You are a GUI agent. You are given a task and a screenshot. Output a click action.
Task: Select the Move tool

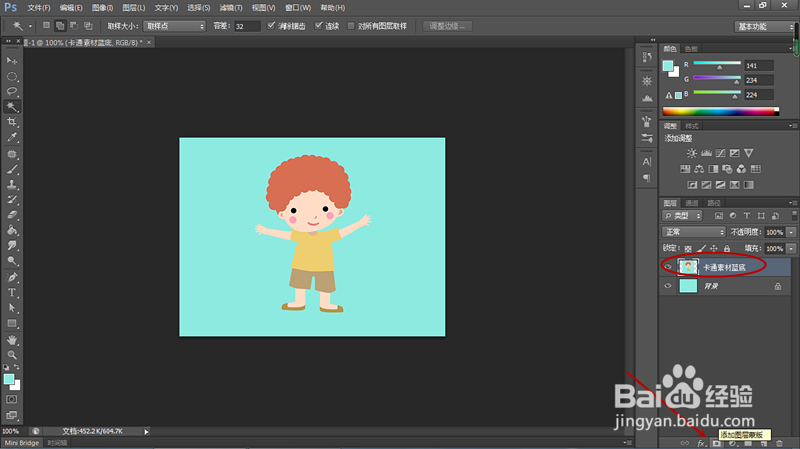[x=12, y=61]
